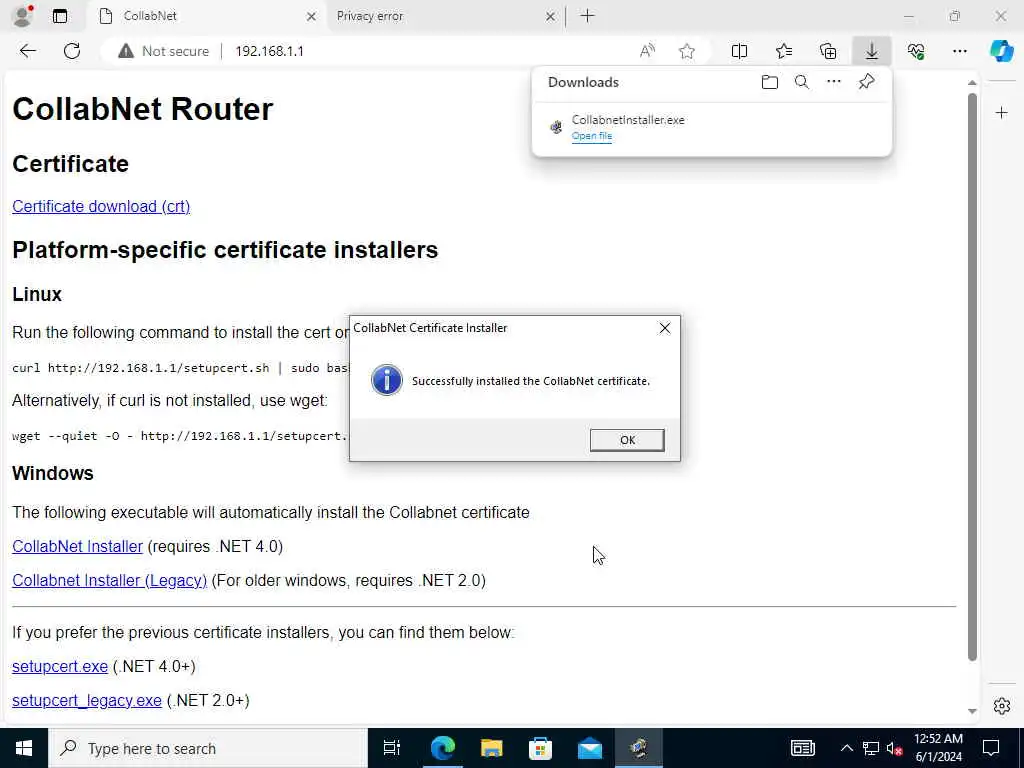The image size is (1024, 768).
Task: Open Task View on taskbar
Action: (x=392, y=748)
